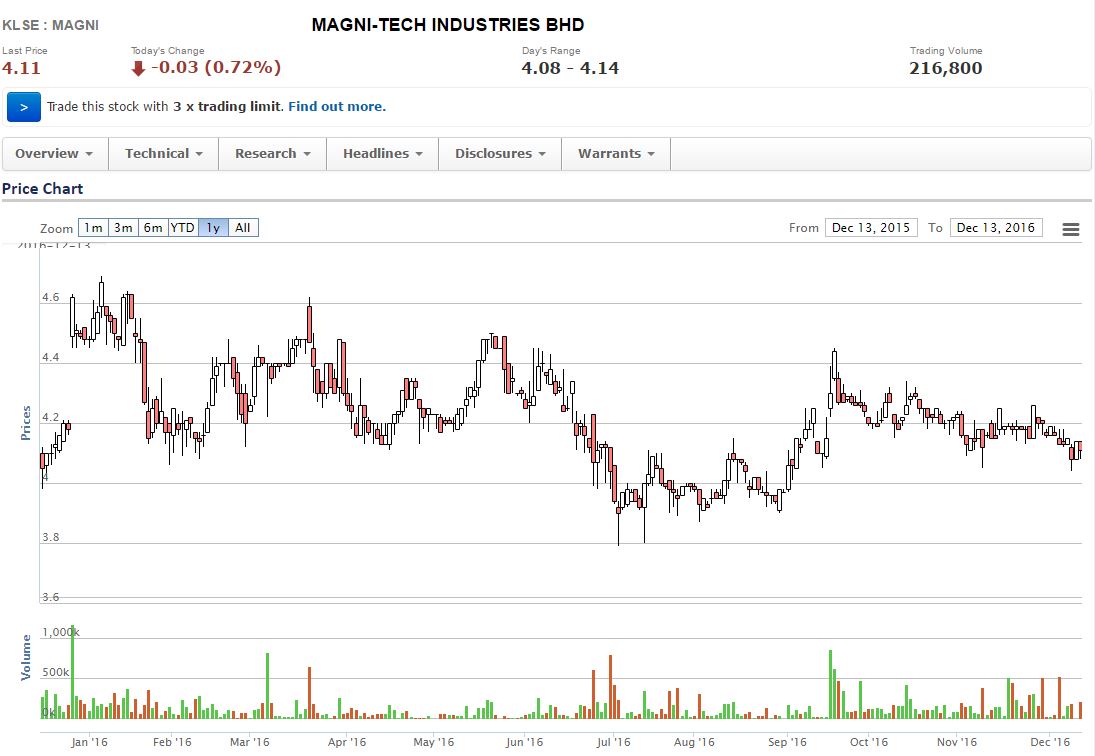The width and height of the screenshot is (1095, 756).
Task: Click the Oct '16 axis label
Action: coord(869,742)
